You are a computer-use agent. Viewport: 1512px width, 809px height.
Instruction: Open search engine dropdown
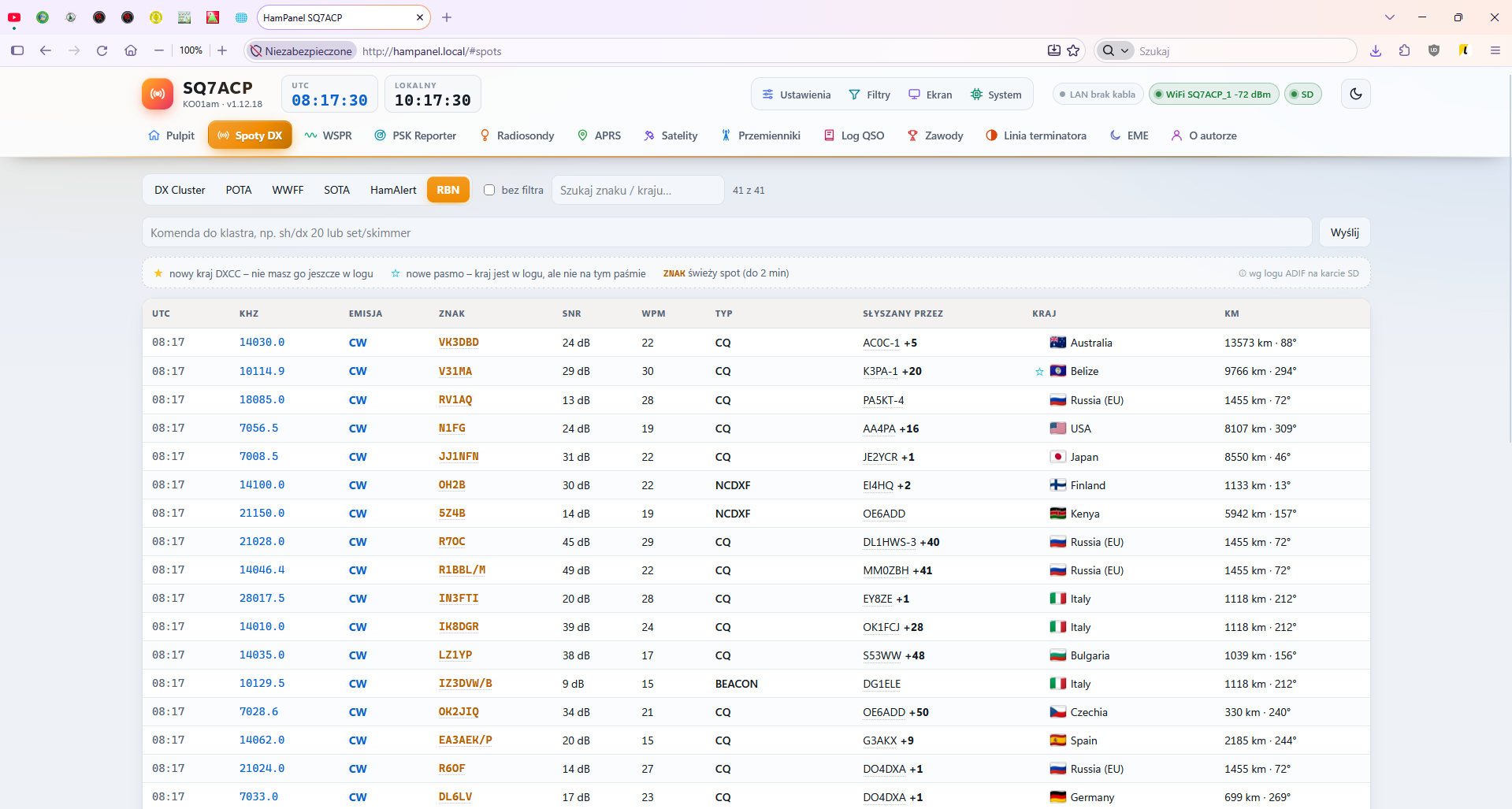(1115, 50)
